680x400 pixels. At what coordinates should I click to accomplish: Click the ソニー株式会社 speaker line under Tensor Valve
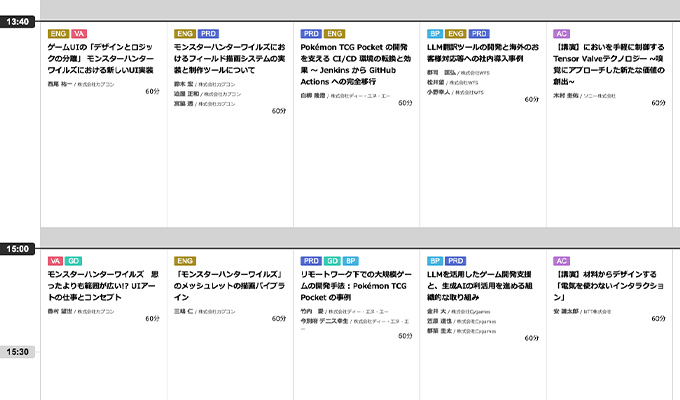coord(585,96)
